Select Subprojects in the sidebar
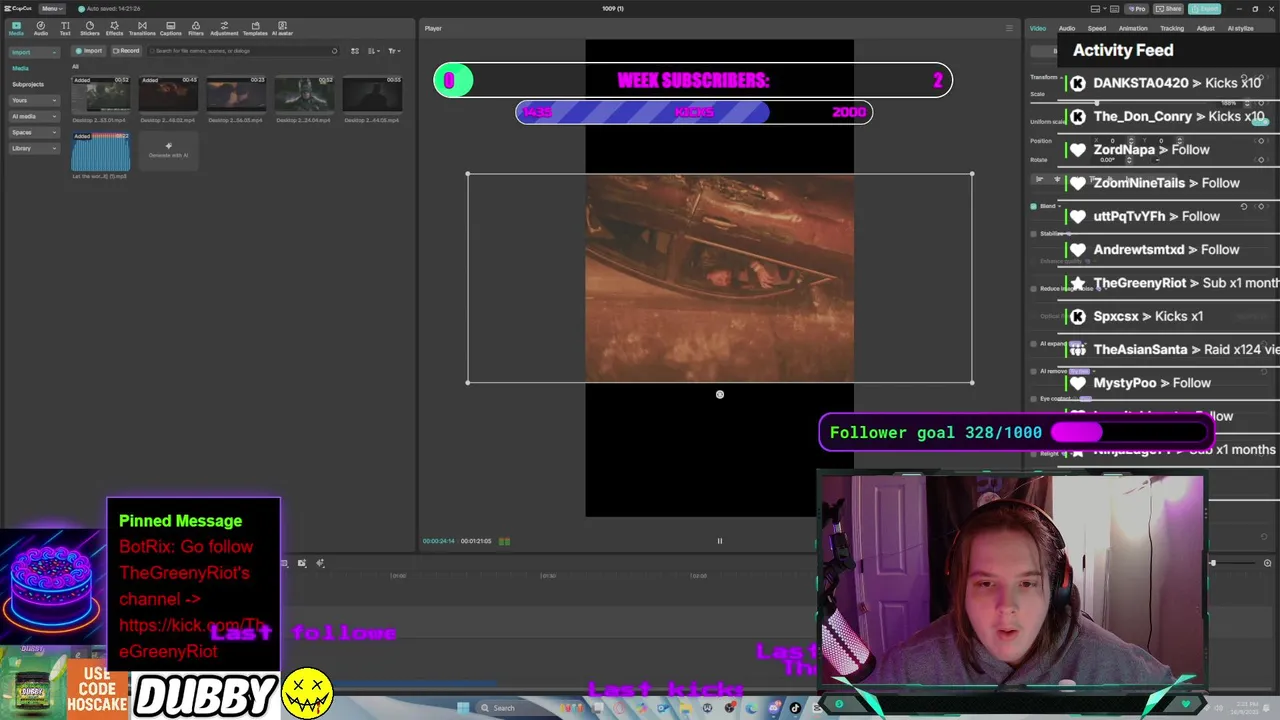 click(28, 84)
